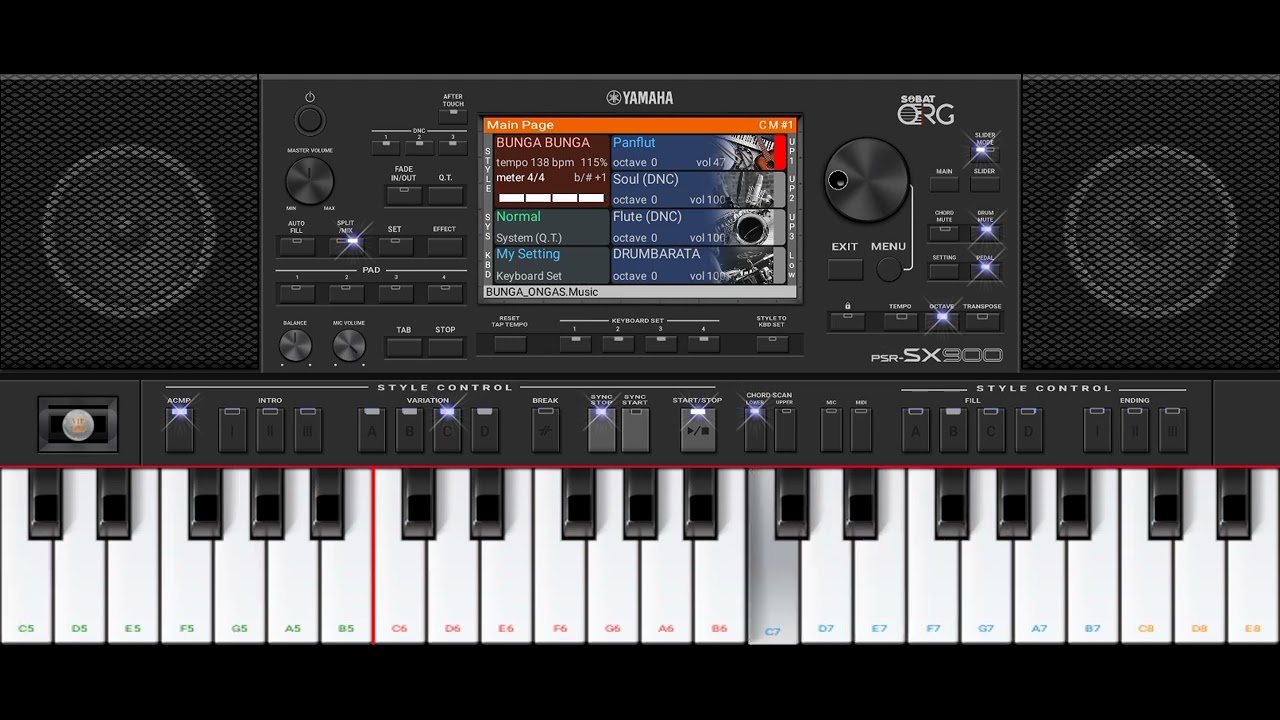
Task: Toggle the Drum Mute button
Action: 985,232
